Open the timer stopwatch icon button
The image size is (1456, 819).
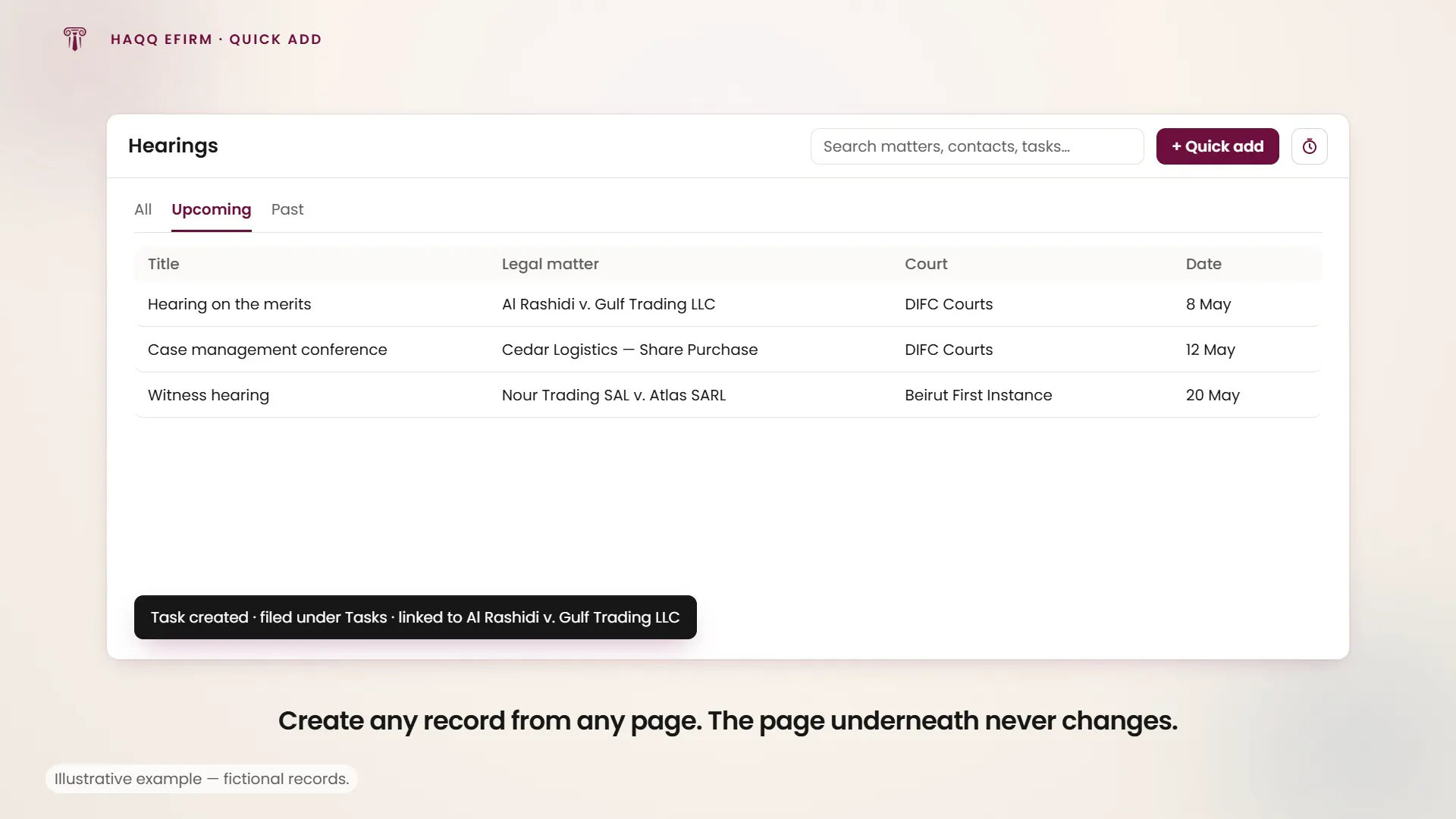point(1309,146)
